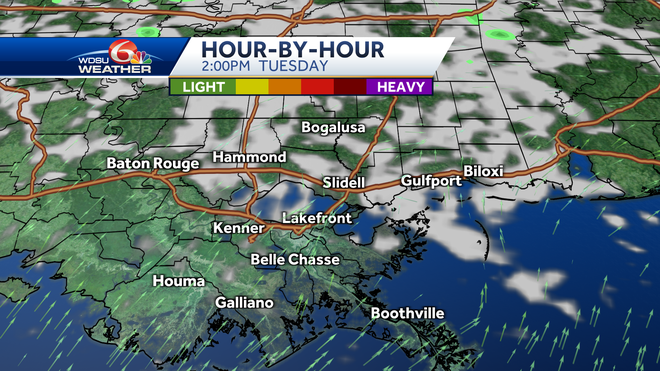Click the Biloxi city label
Image resolution: width=660 pixels, height=371 pixels.
[x=483, y=171]
